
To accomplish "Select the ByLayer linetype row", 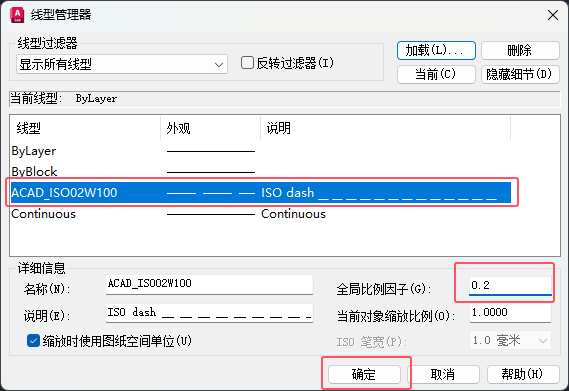I will coord(261,151).
